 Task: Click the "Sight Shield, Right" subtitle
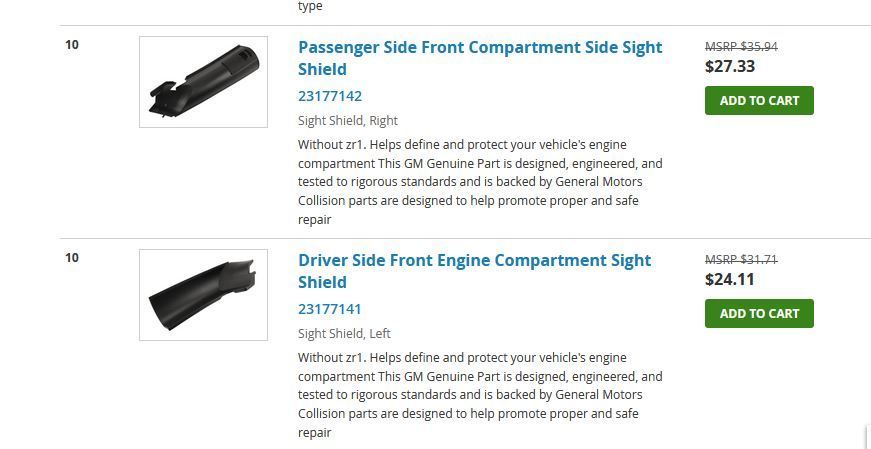tap(348, 121)
